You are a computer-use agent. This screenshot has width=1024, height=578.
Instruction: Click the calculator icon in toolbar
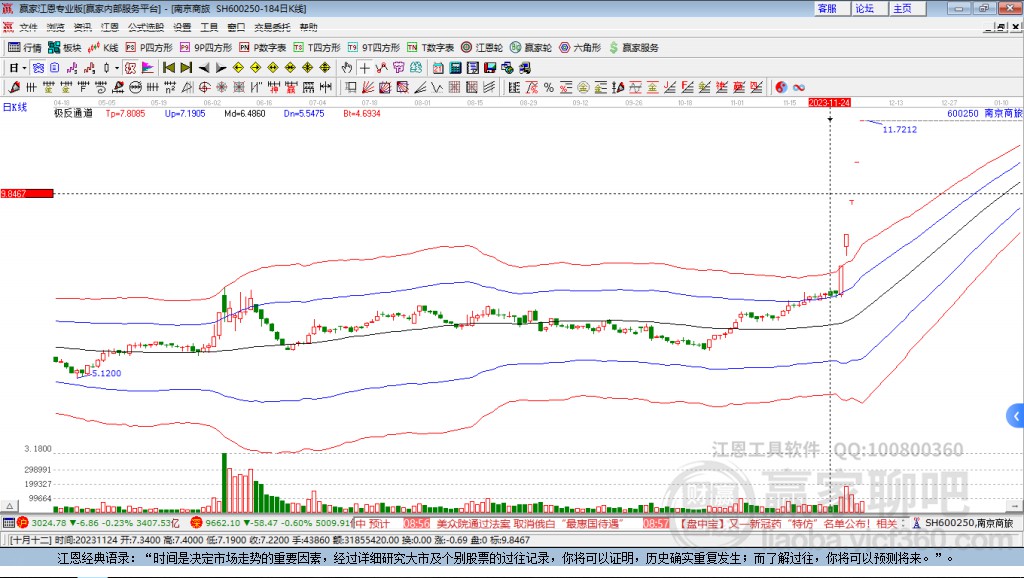point(455,68)
